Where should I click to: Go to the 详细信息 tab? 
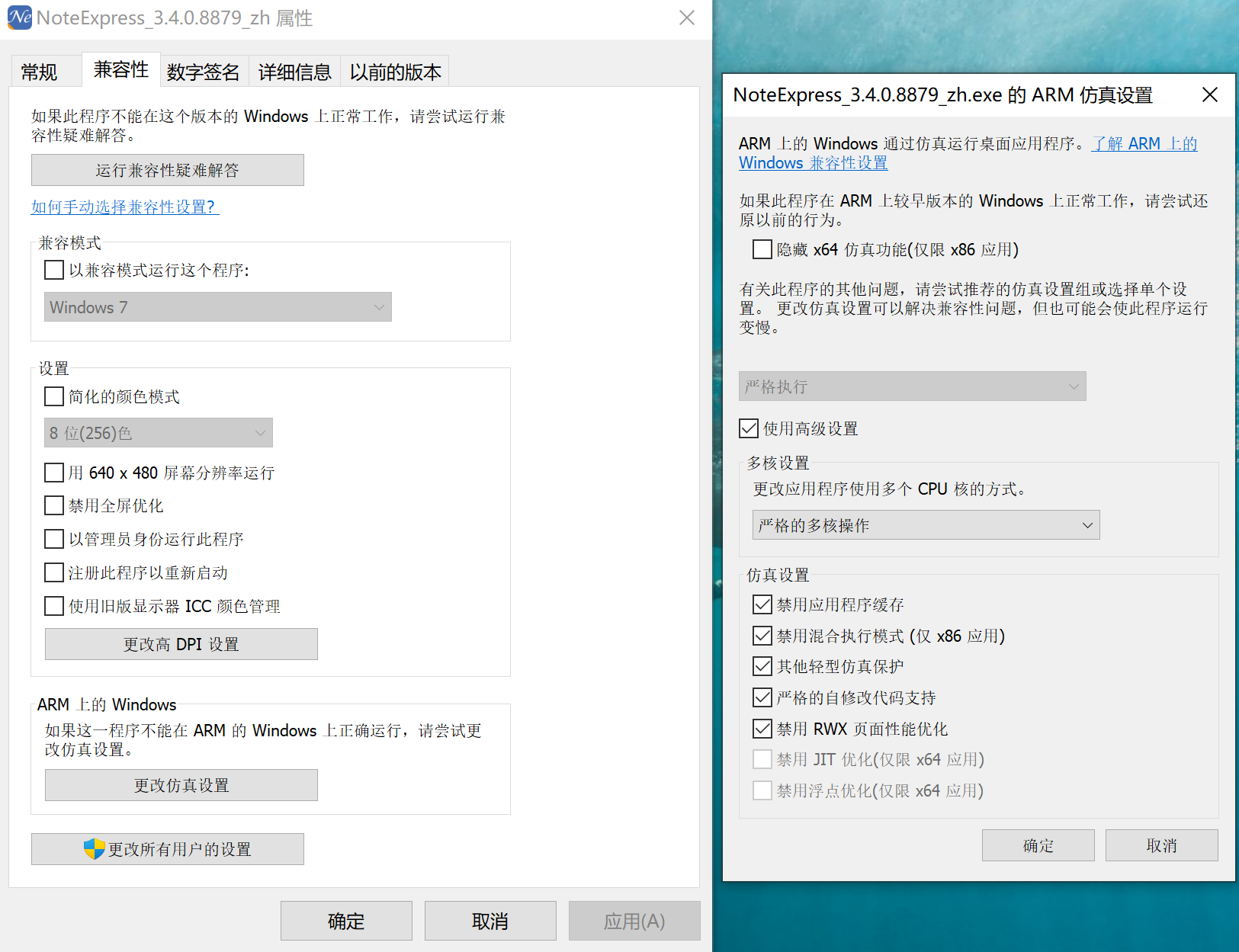tap(295, 72)
